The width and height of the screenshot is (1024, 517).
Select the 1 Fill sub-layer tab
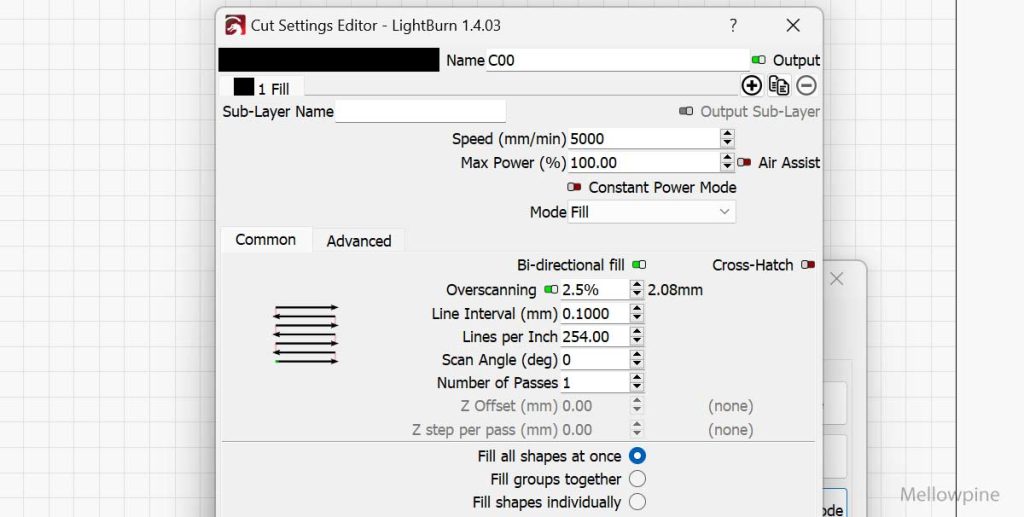(x=261, y=88)
